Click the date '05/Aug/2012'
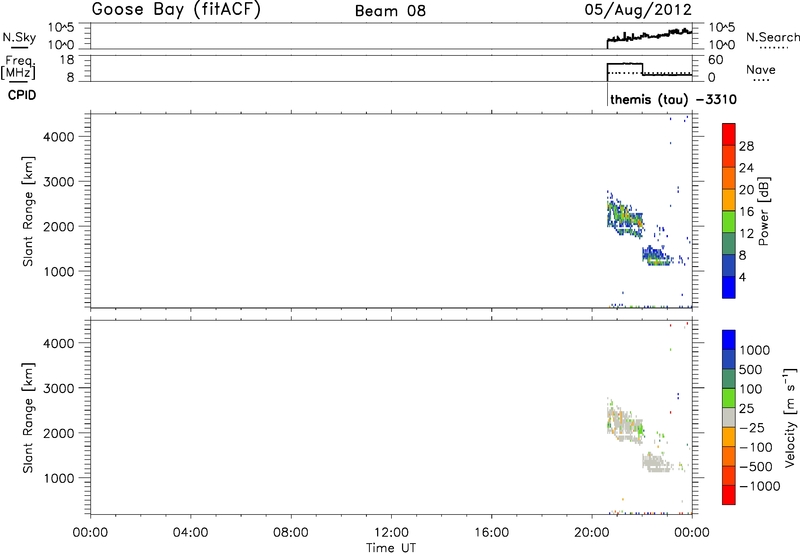 (638, 10)
